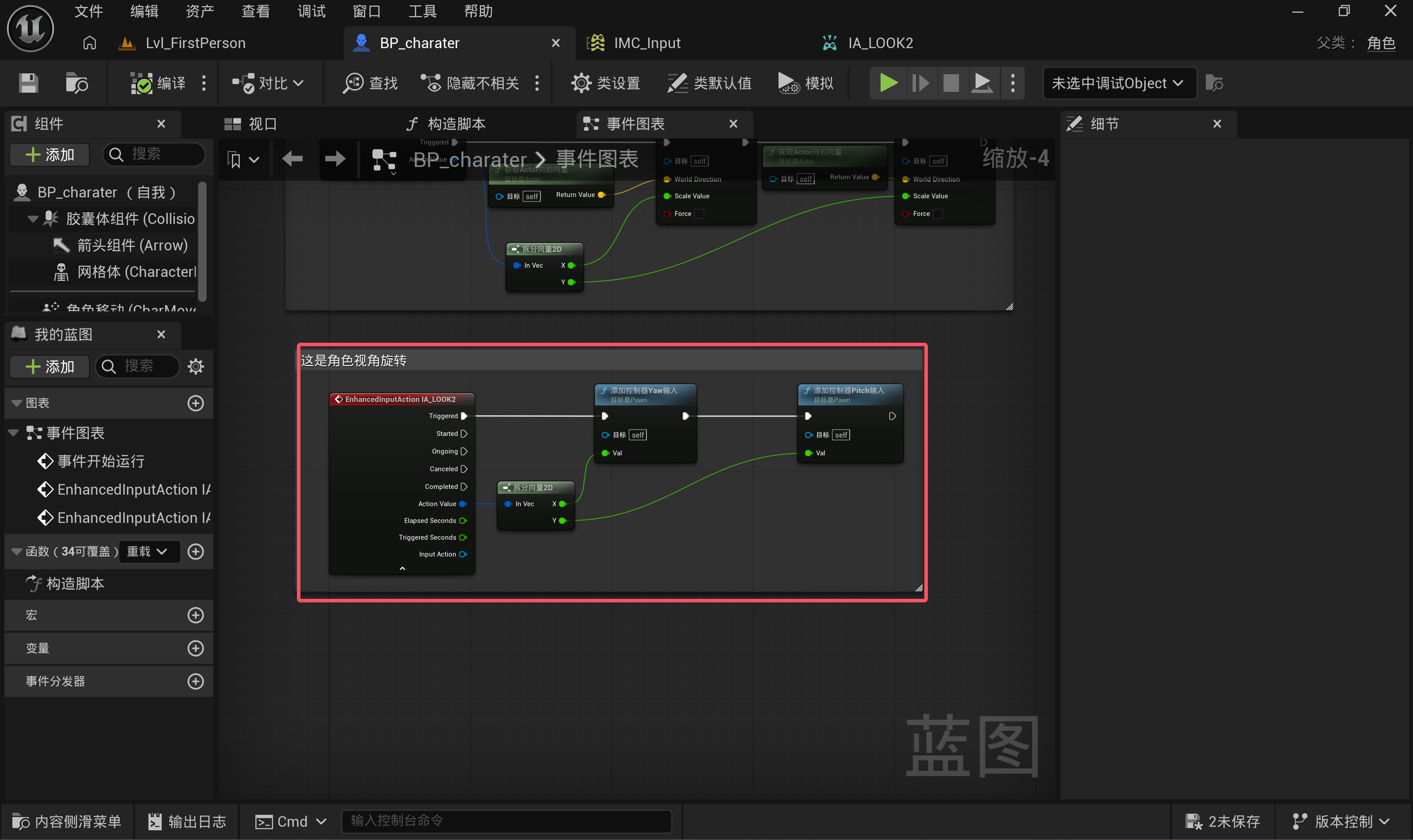Open the 调试 menu
Viewport: 1413px width, 840px height.
(311, 11)
